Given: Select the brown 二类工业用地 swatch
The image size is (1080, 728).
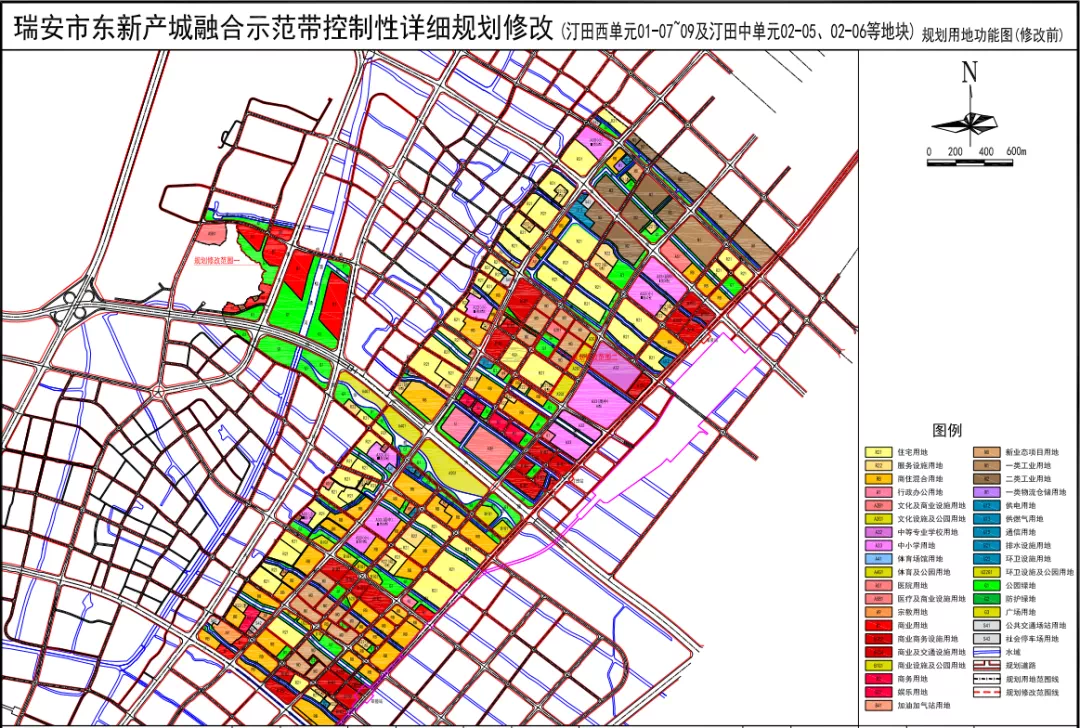Looking at the screenshot, I should click(986, 479).
